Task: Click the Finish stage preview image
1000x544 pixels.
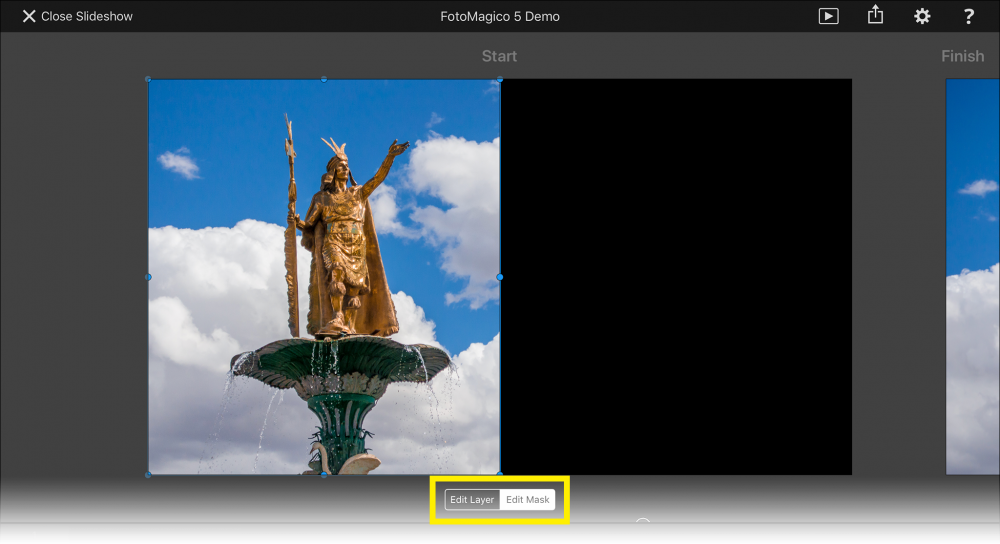Action: (973, 277)
